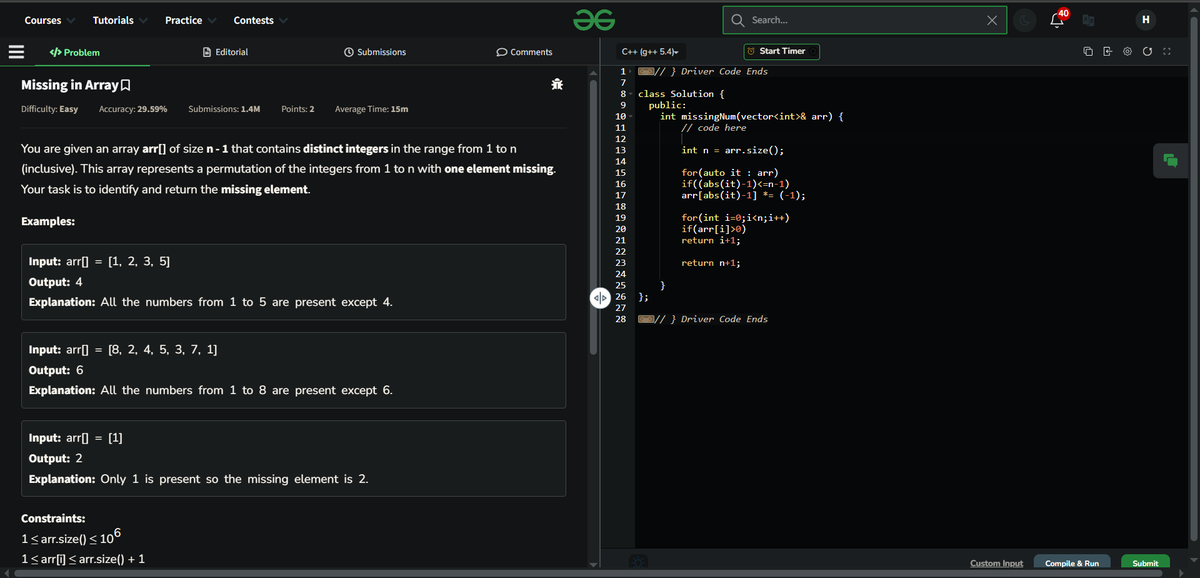Click the Submissions: 1.4M text
This screenshot has height=578, width=1200.
[x=224, y=109]
